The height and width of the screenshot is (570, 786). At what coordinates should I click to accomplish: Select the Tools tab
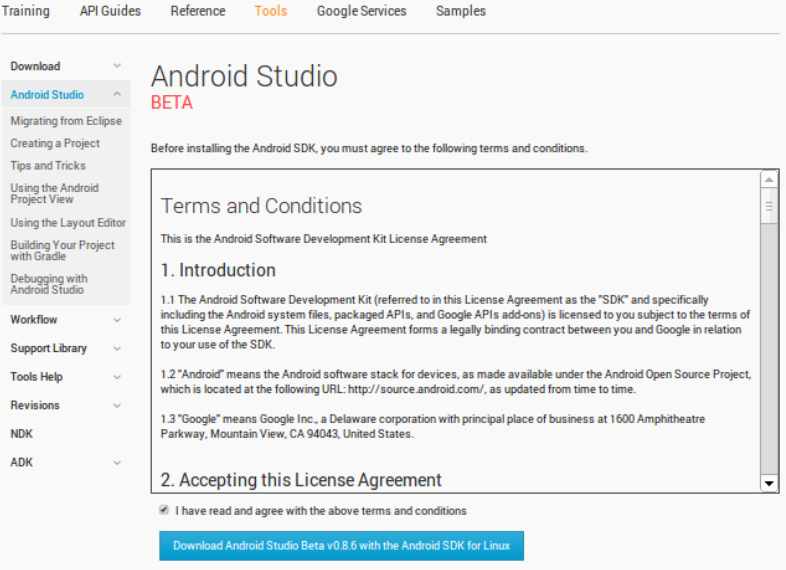click(x=271, y=11)
